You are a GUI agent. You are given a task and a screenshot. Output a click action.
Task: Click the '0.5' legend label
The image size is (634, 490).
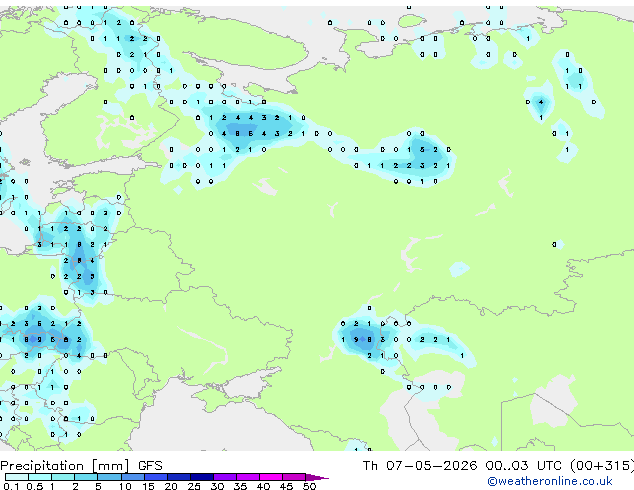coord(35,486)
